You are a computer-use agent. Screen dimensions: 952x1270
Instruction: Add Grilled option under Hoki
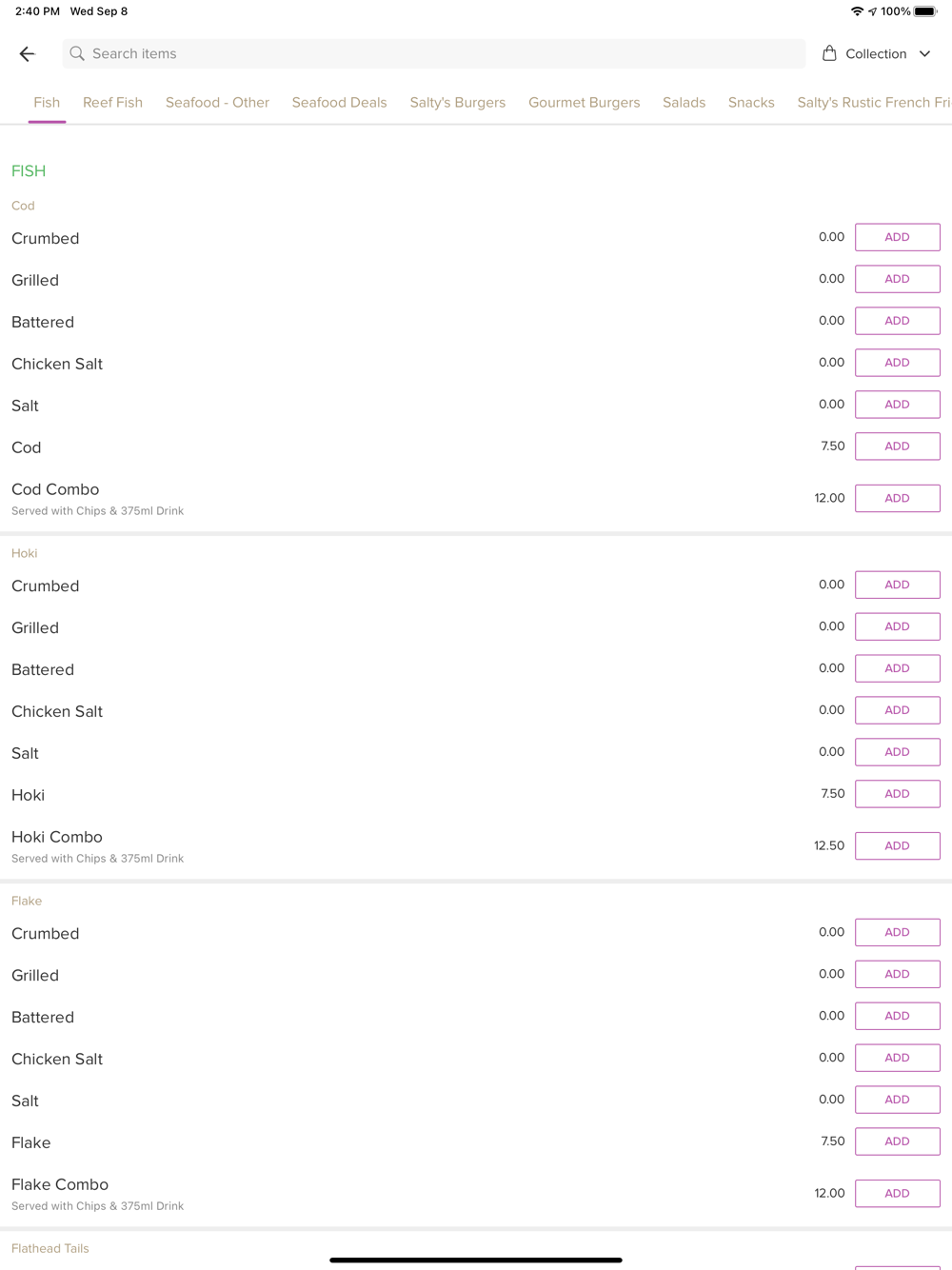click(x=897, y=626)
